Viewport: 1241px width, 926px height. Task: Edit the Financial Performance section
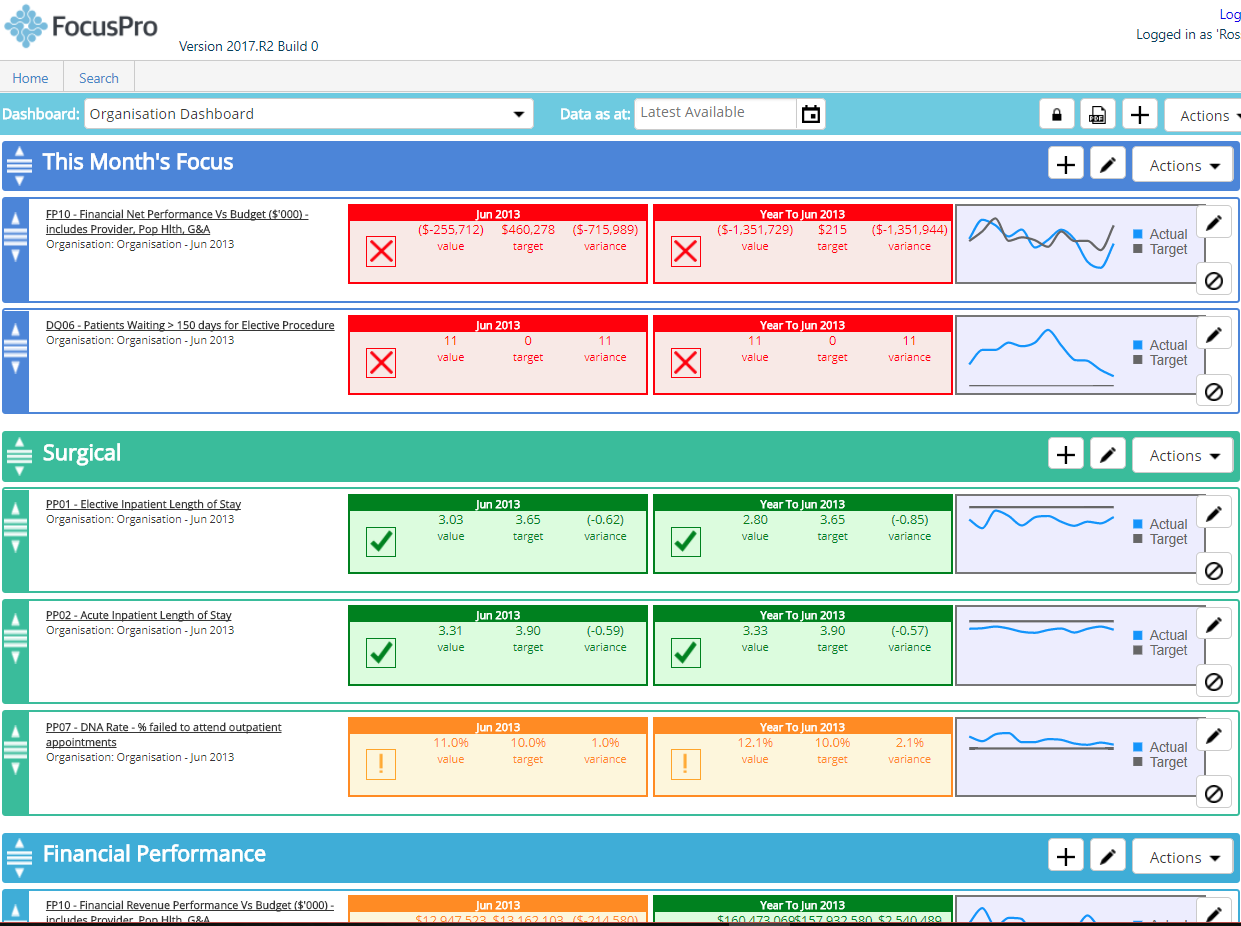click(1107, 857)
